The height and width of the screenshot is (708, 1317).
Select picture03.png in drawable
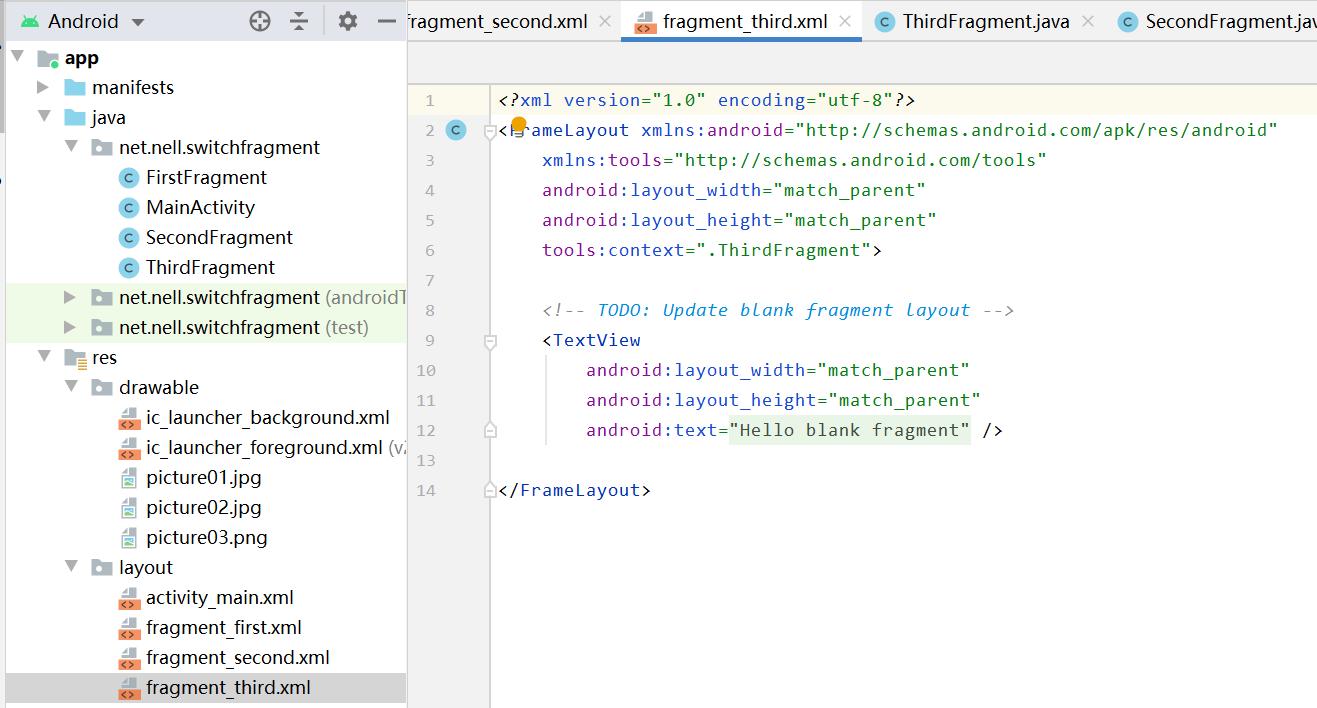click(x=207, y=538)
